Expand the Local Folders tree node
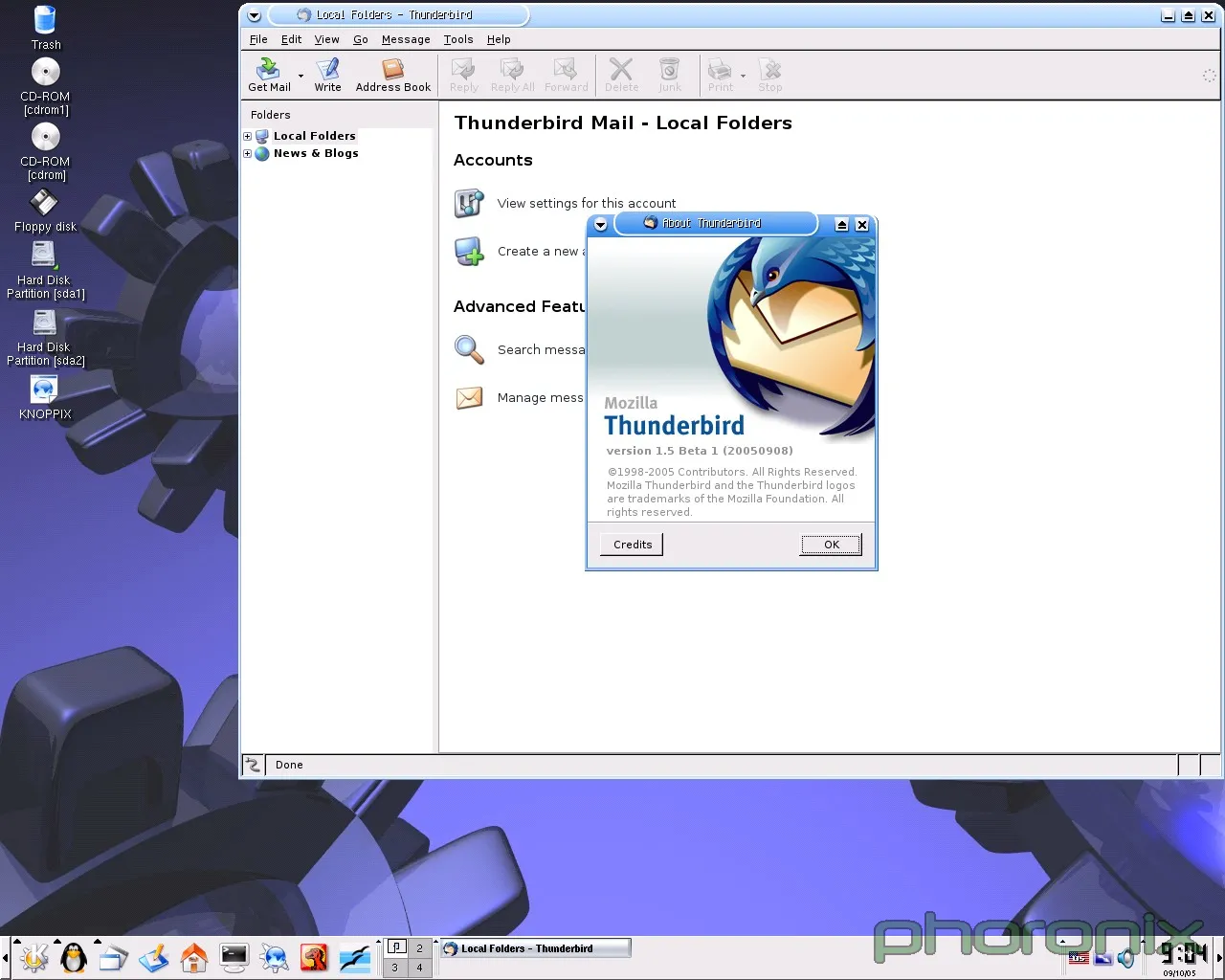This screenshot has width=1225, height=980. pos(247,137)
